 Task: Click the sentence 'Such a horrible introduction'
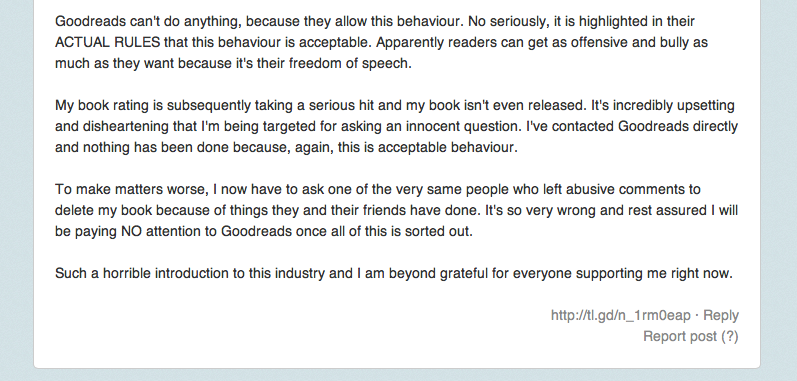pos(394,273)
